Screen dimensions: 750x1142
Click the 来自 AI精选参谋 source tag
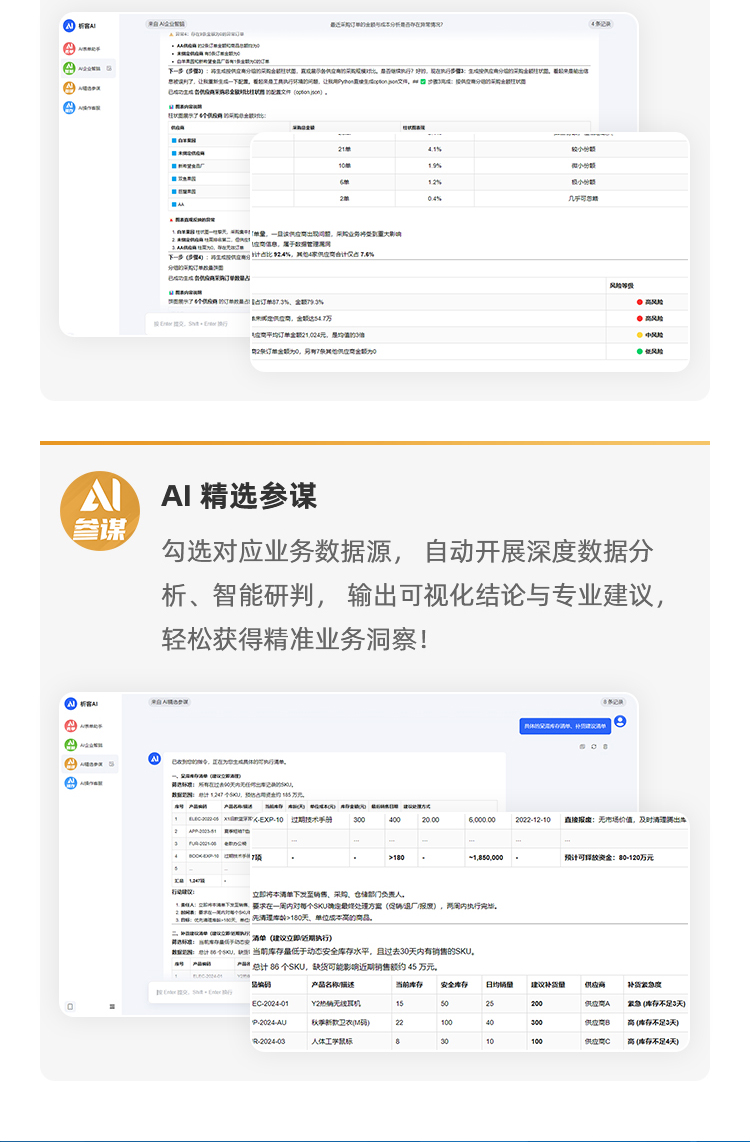(170, 702)
